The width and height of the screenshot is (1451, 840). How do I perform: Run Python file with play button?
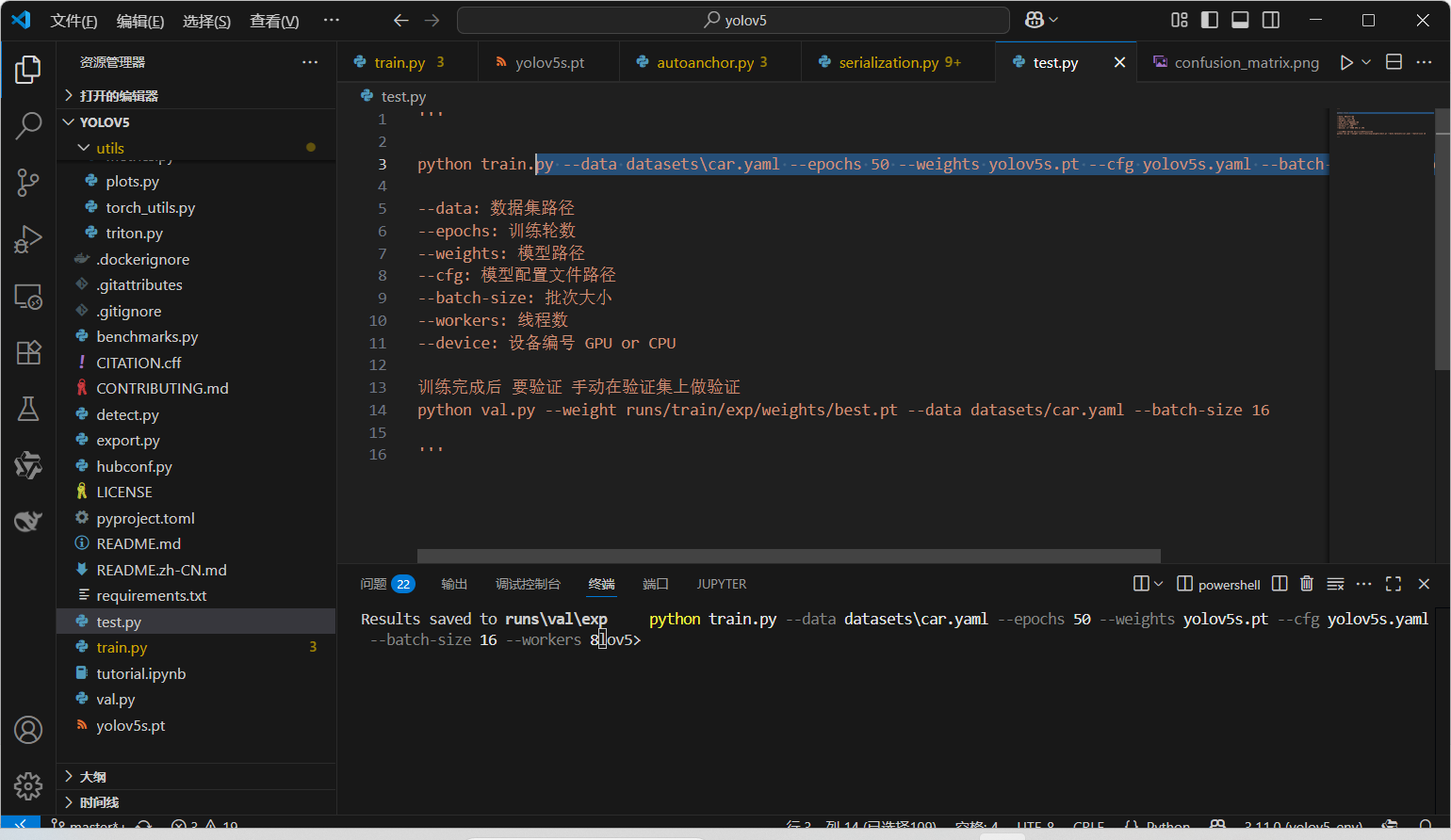pos(1346,62)
